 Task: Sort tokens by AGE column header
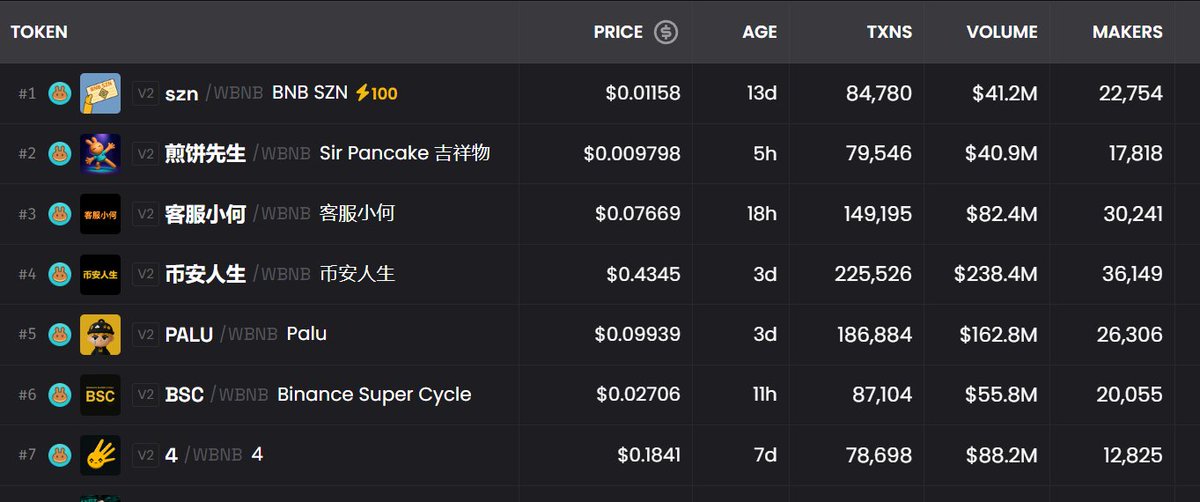click(x=759, y=32)
